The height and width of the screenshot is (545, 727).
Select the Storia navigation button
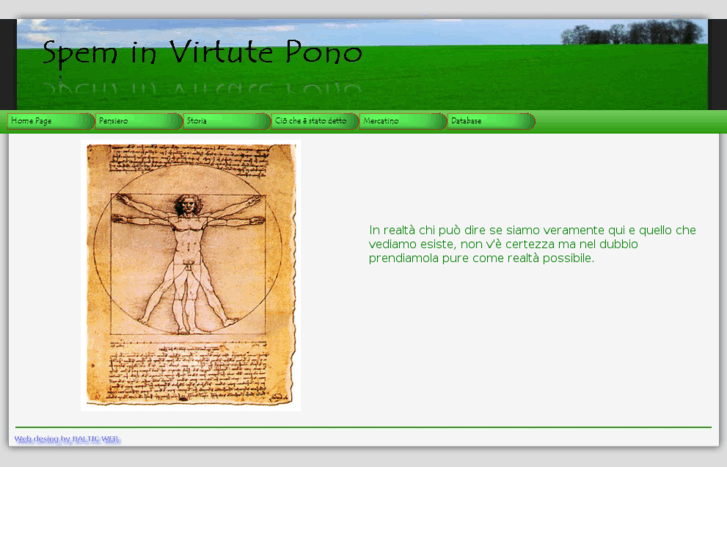(227, 122)
